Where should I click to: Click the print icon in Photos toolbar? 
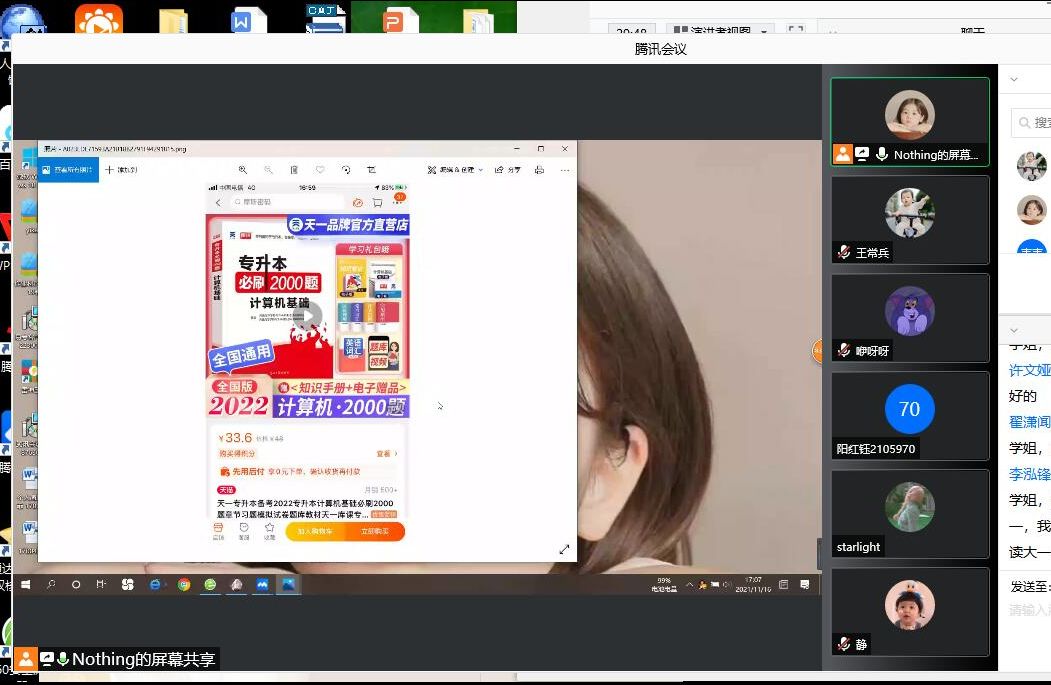(541, 170)
